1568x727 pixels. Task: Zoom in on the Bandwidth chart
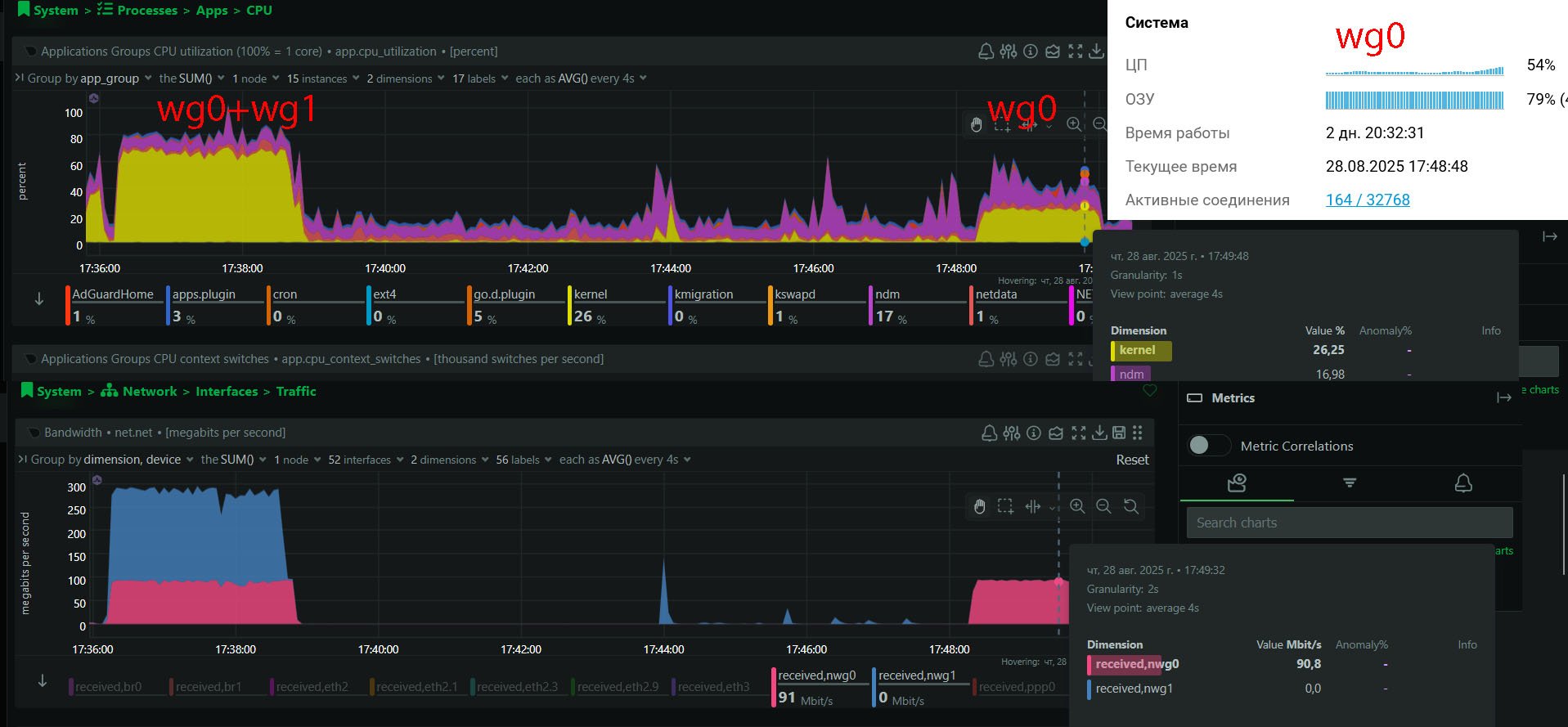1077,506
